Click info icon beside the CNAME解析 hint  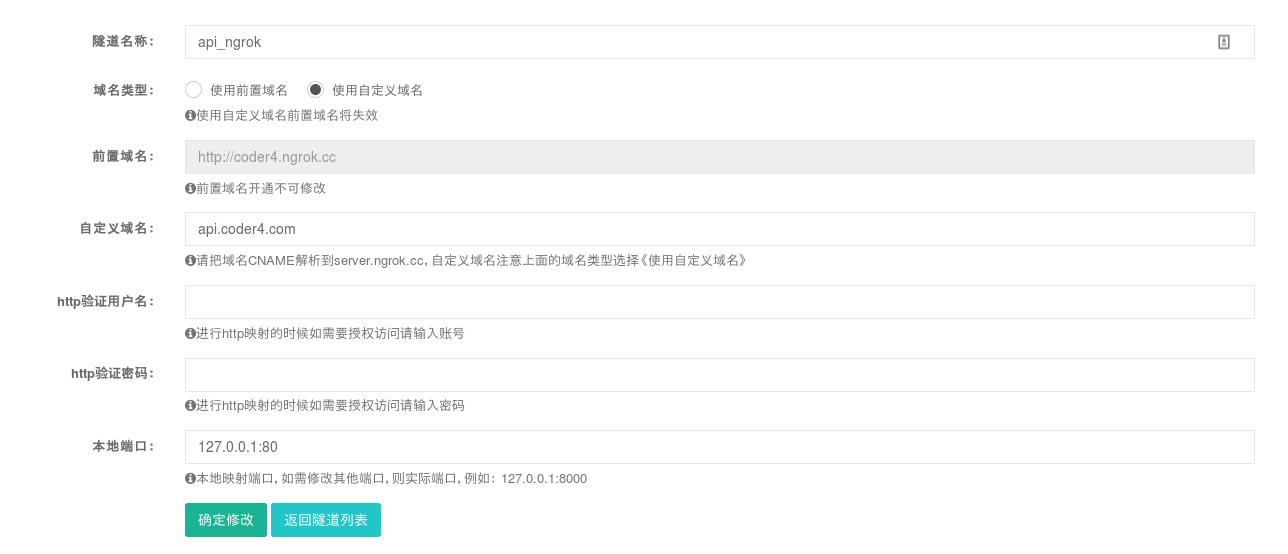coord(190,261)
